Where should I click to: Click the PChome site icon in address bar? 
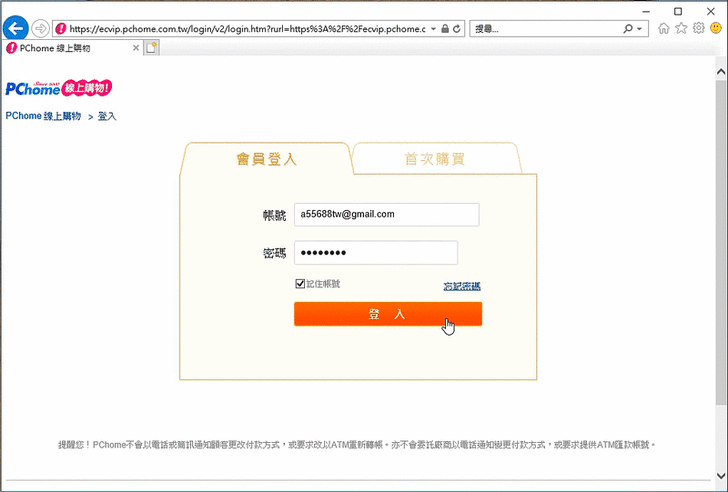pos(61,29)
